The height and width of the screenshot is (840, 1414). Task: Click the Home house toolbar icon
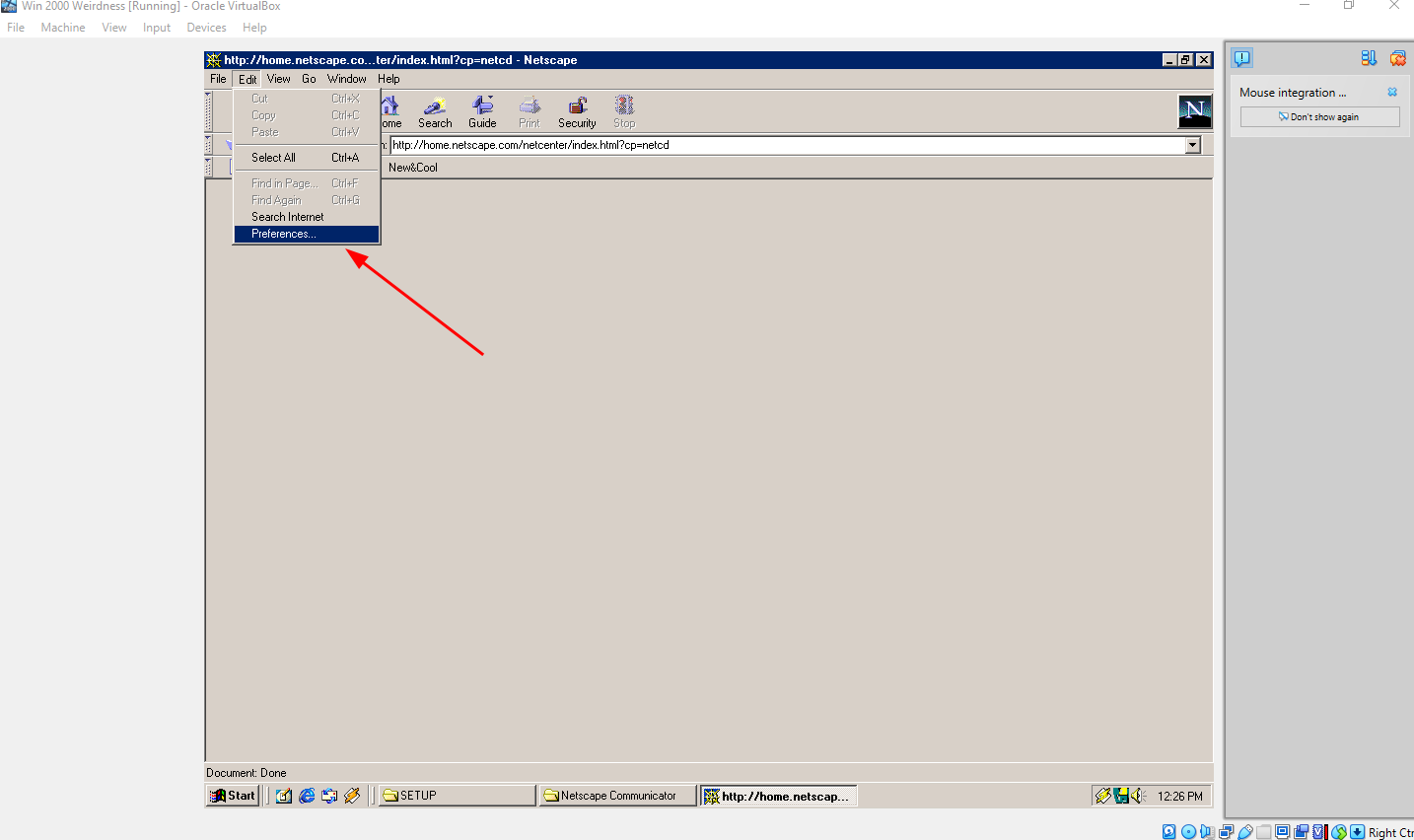click(x=390, y=111)
